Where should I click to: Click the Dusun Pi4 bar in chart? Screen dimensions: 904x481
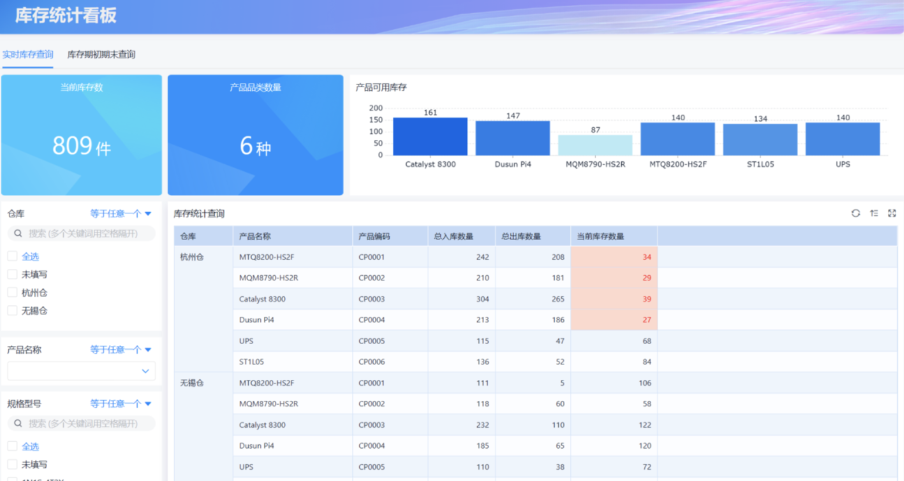pyautogui.click(x=513, y=138)
